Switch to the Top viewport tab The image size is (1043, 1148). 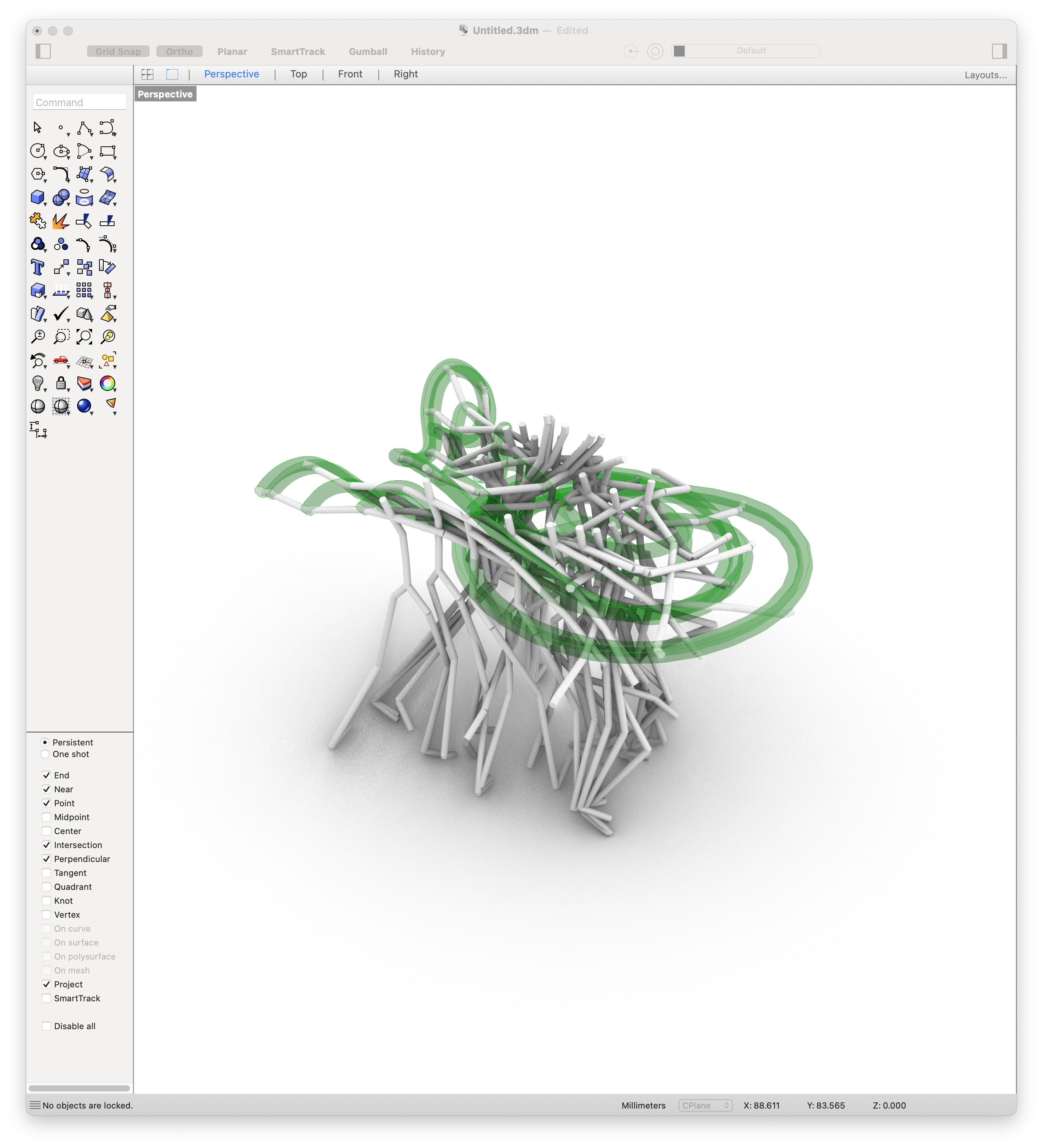click(x=298, y=74)
